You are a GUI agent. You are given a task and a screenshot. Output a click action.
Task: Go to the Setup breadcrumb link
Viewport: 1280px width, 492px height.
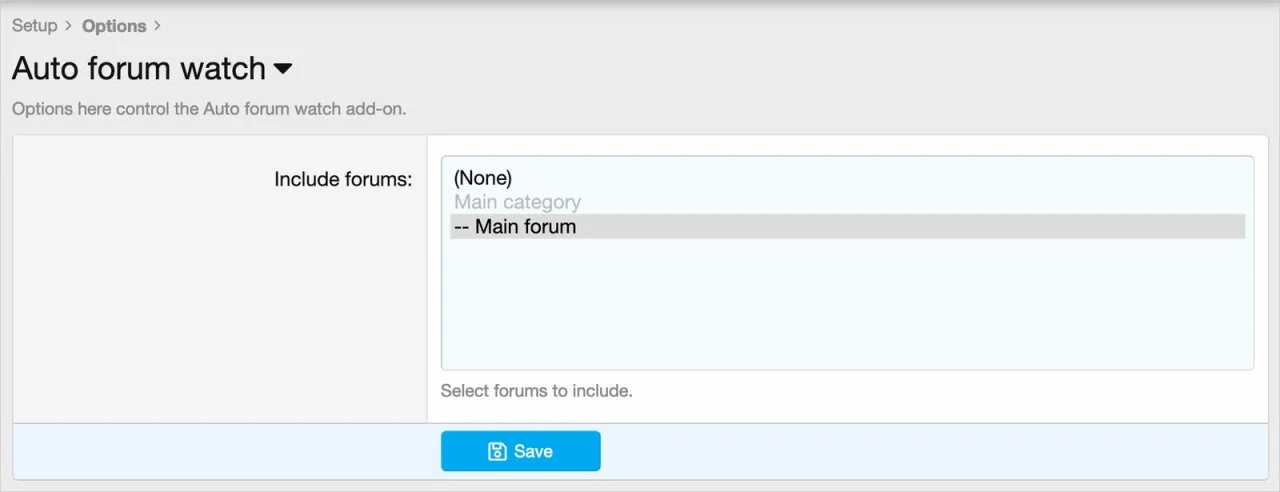(34, 26)
